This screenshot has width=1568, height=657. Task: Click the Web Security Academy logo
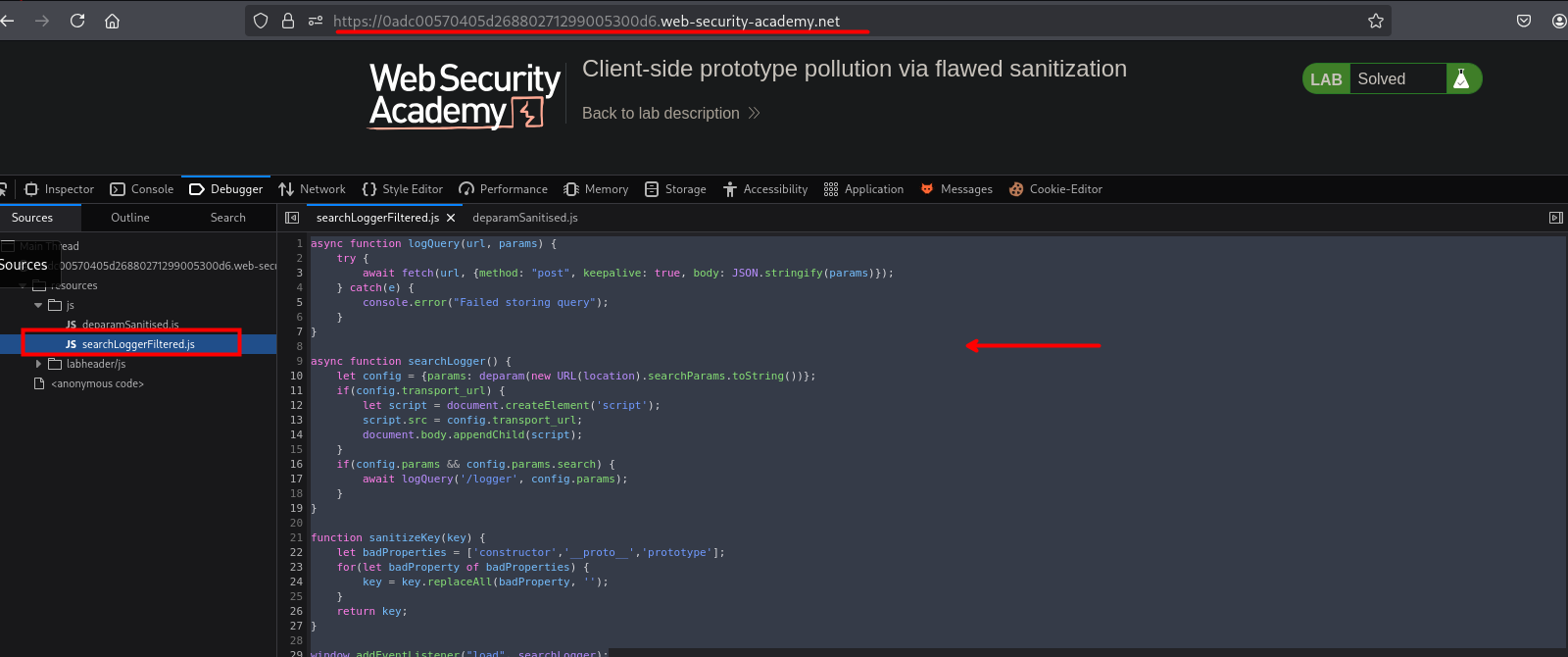click(464, 95)
